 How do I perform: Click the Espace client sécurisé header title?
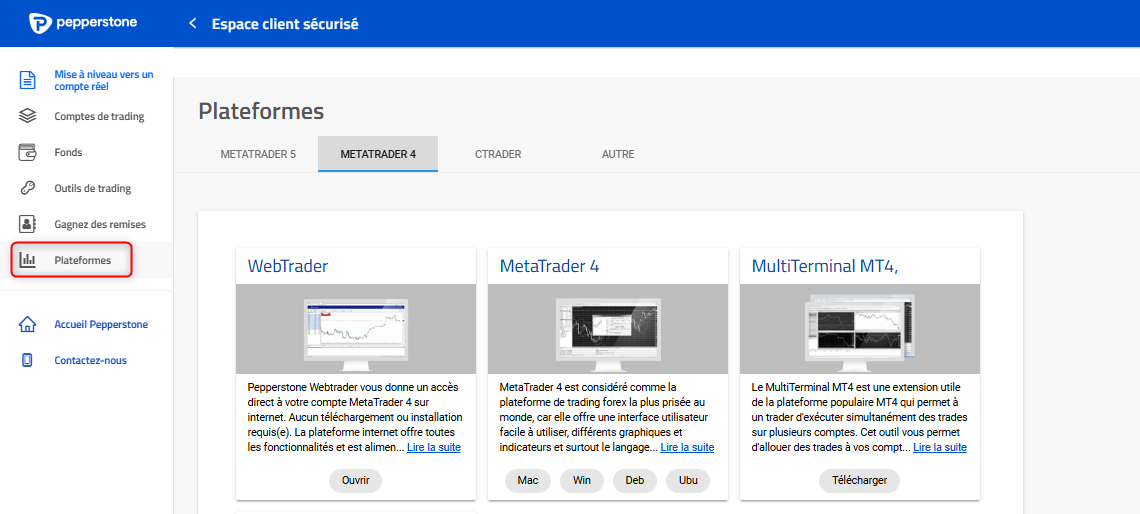coord(285,24)
